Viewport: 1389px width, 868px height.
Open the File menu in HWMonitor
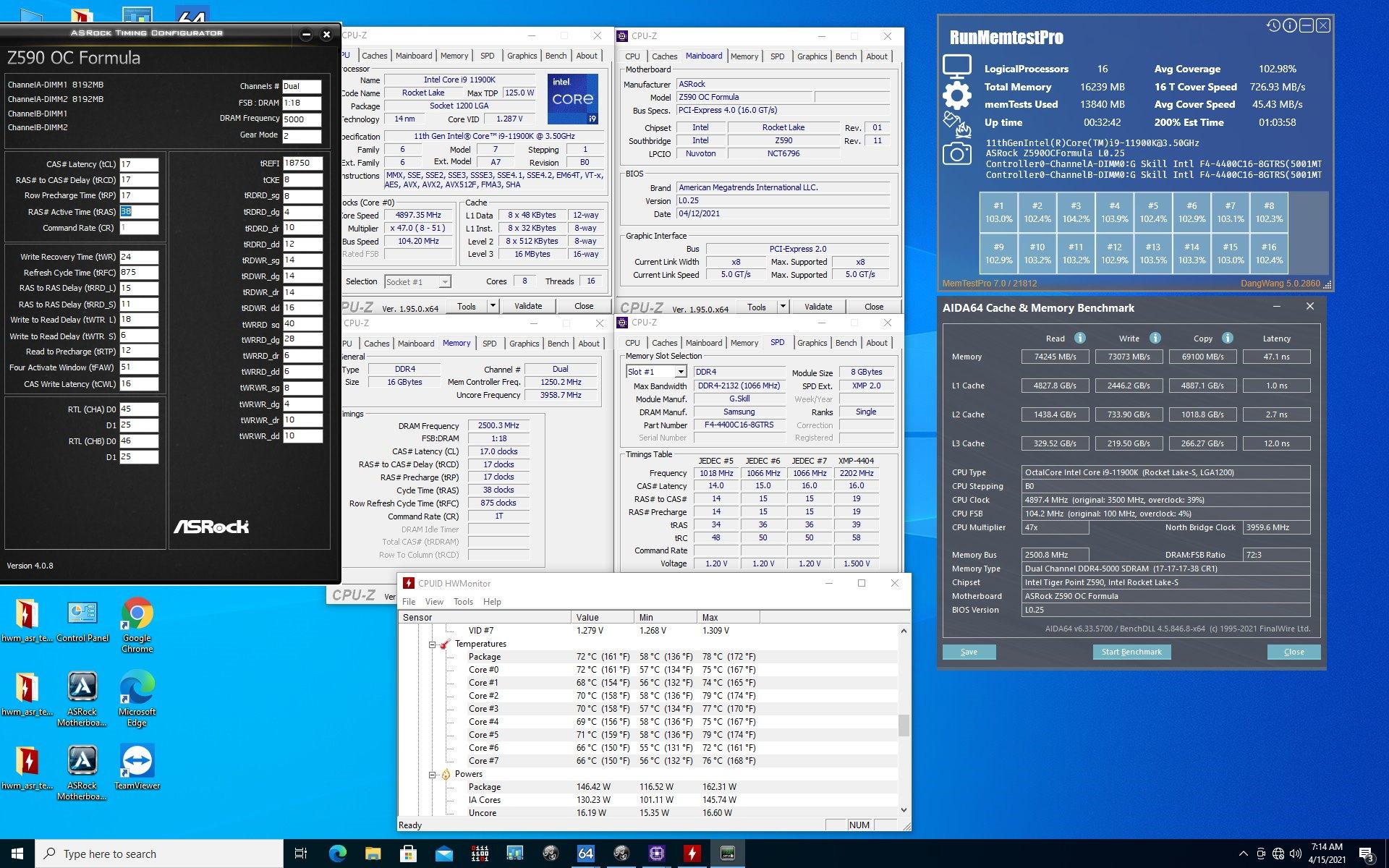[409, 602]
